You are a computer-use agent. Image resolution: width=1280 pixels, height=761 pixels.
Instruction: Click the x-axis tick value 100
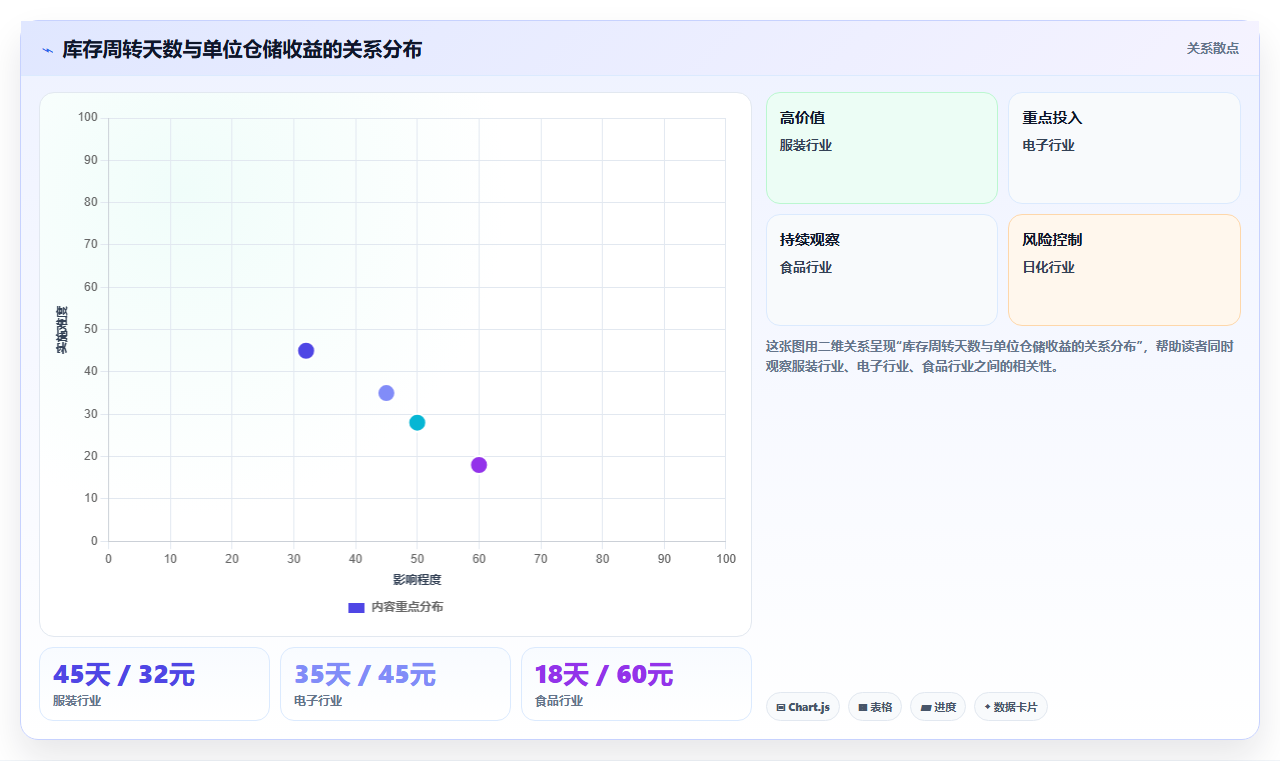click(x=726, y=558)
